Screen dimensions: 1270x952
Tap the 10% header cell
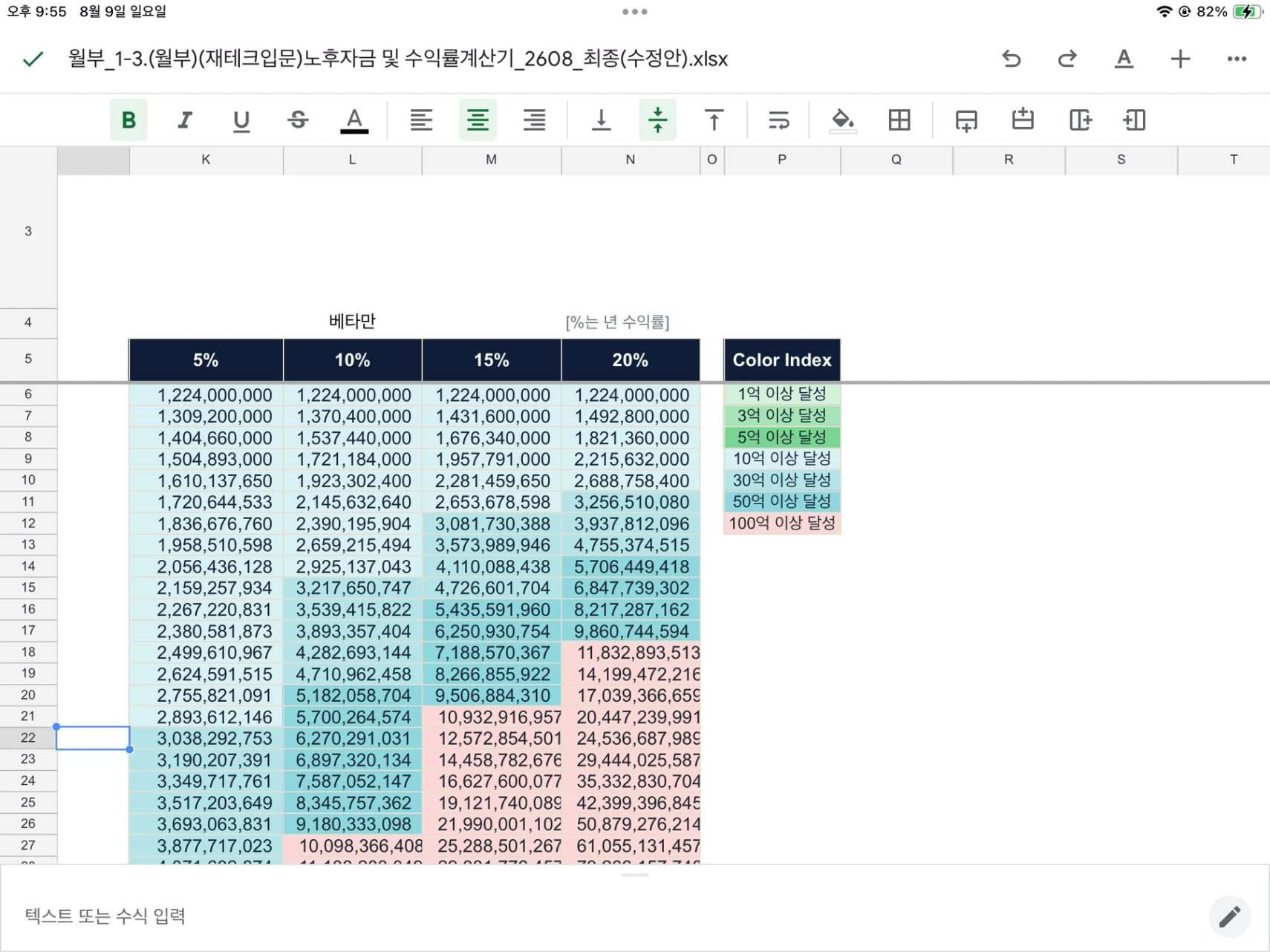click(352, 360)
